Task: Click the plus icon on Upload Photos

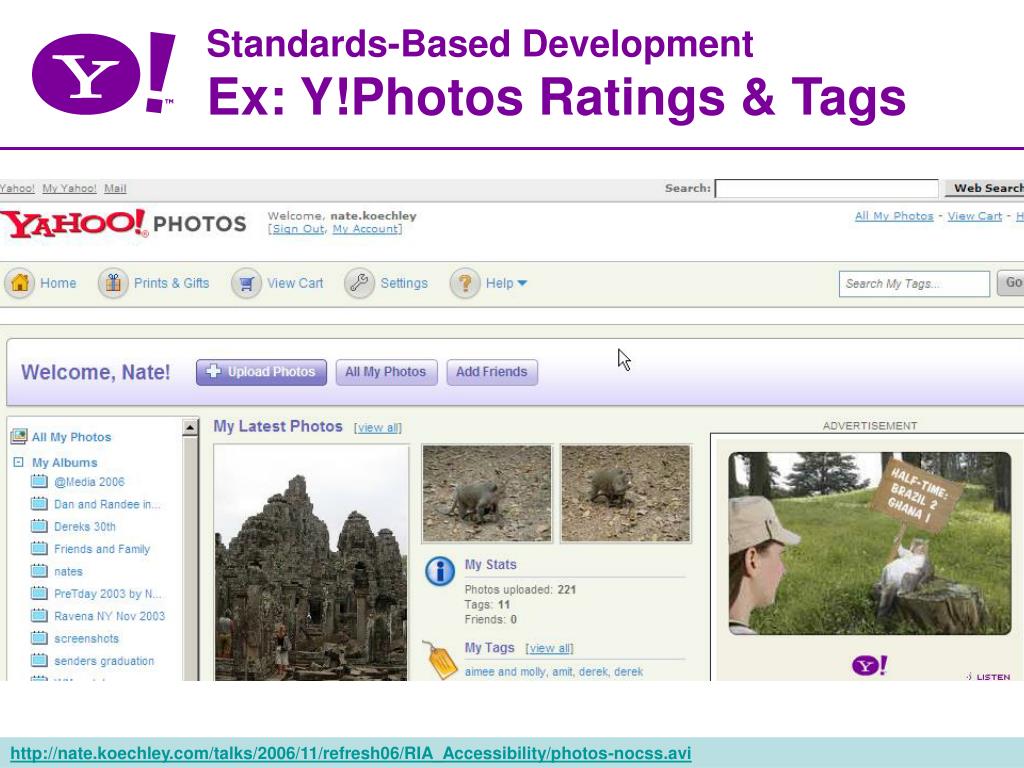Action: (213, 372)
